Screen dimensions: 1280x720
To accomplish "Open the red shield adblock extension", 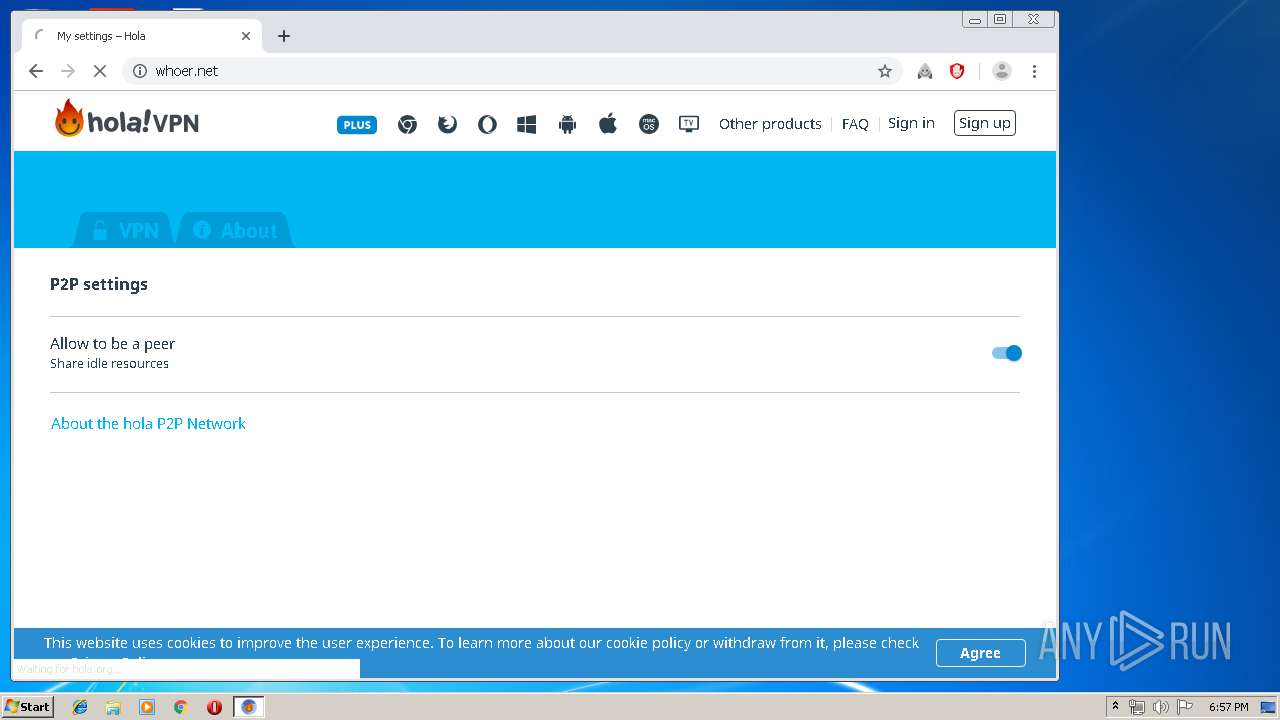I will click(x=957, y=71).
